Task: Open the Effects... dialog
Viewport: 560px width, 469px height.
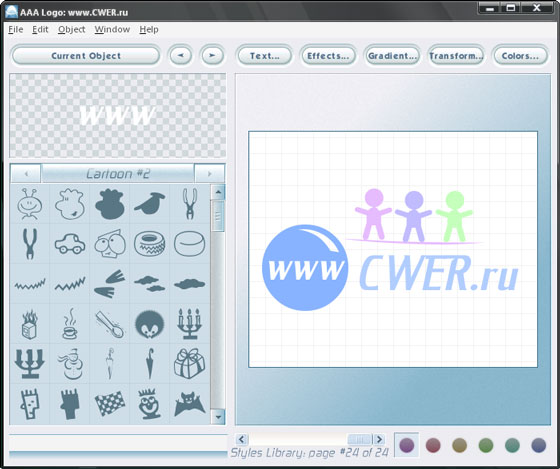Action: pos(328,56)
